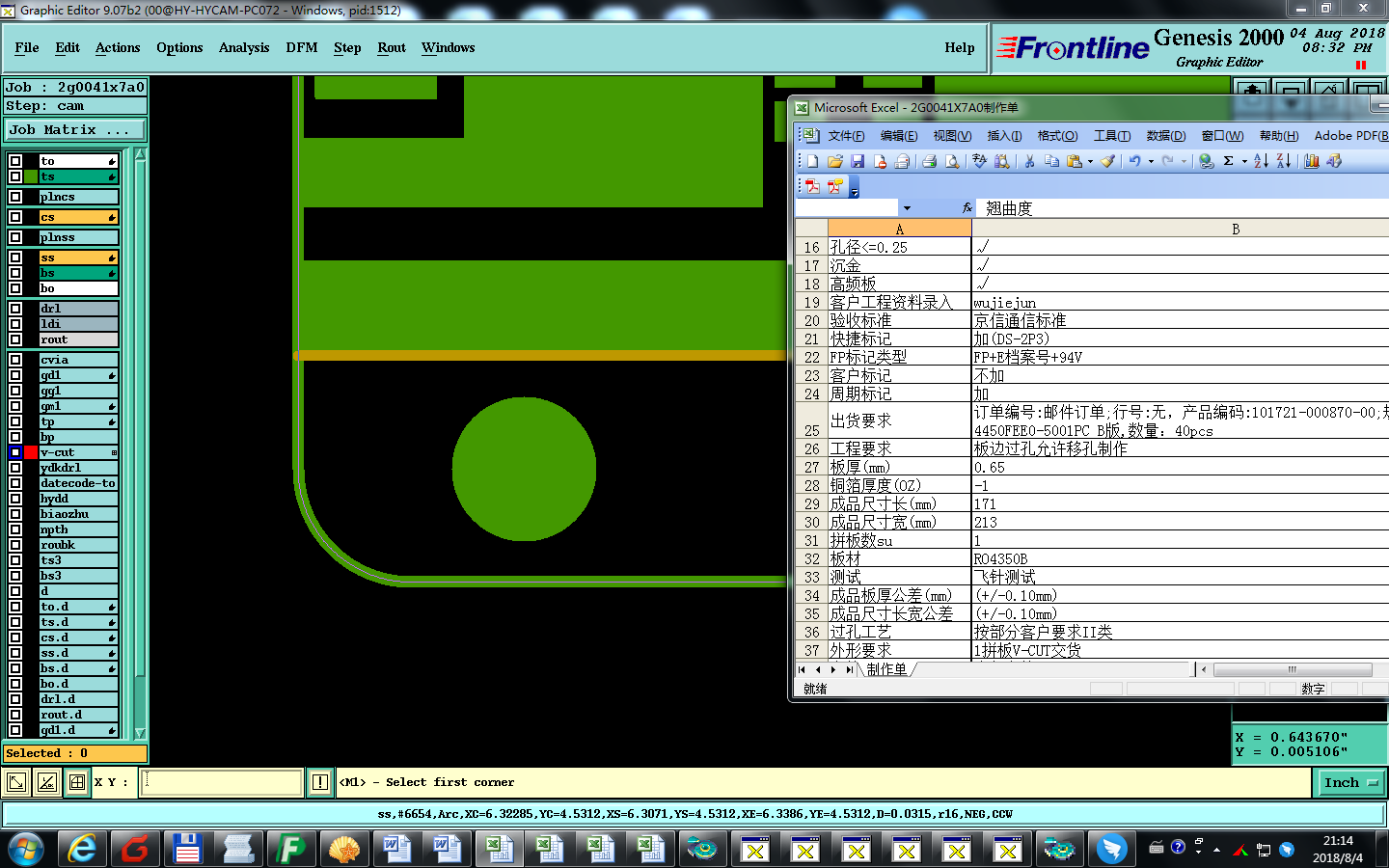Click the Excel AutoSum sigma icon
Image resolution: width=1389 pixels, height=868 pixels.
click(1229, 161)
